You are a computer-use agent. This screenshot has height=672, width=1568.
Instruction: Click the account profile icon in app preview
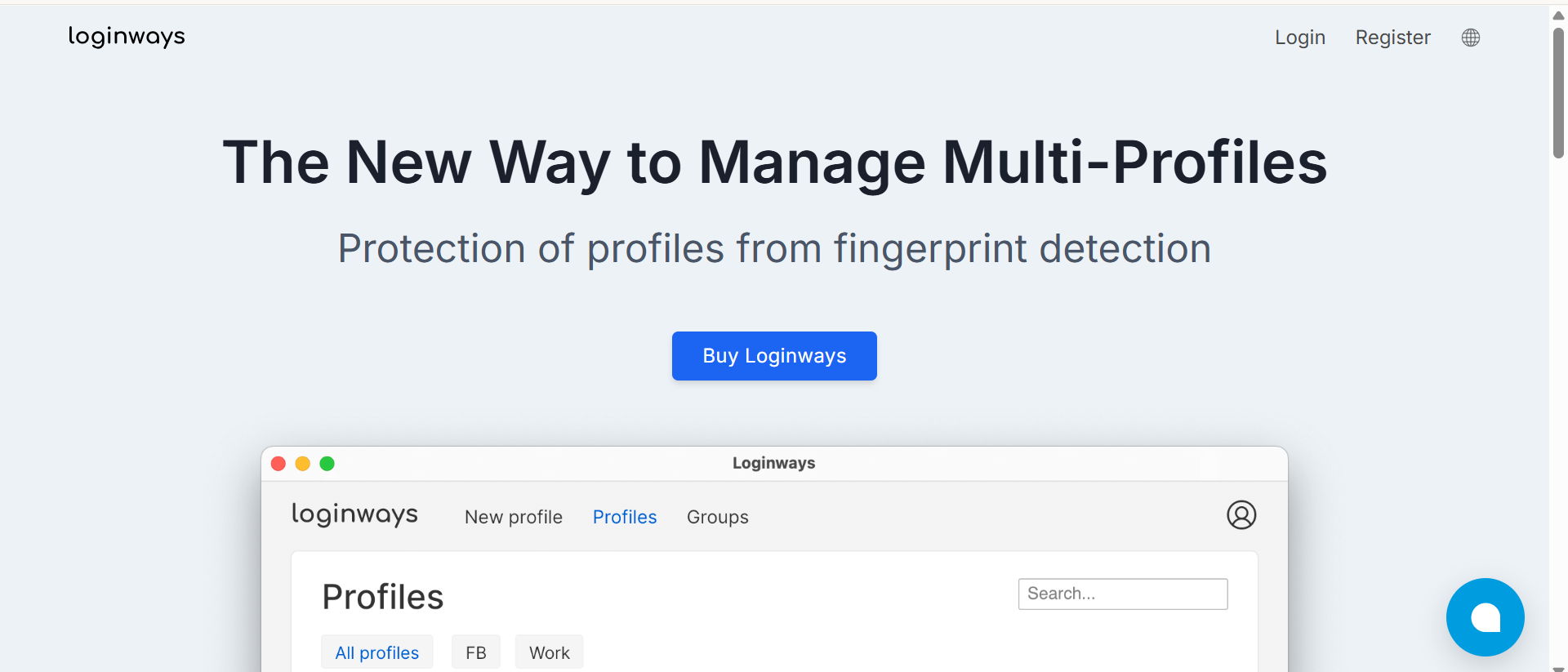point(1241,516)
